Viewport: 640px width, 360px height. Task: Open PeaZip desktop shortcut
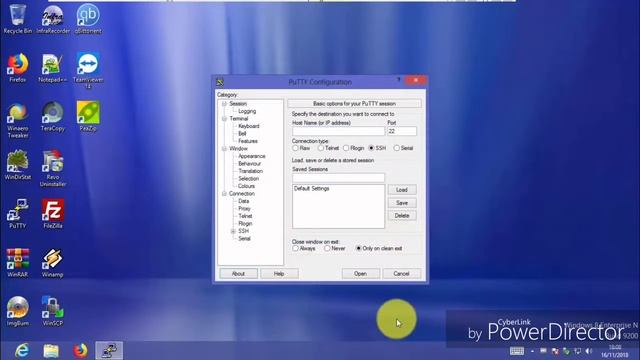click(x=88, y=116)
